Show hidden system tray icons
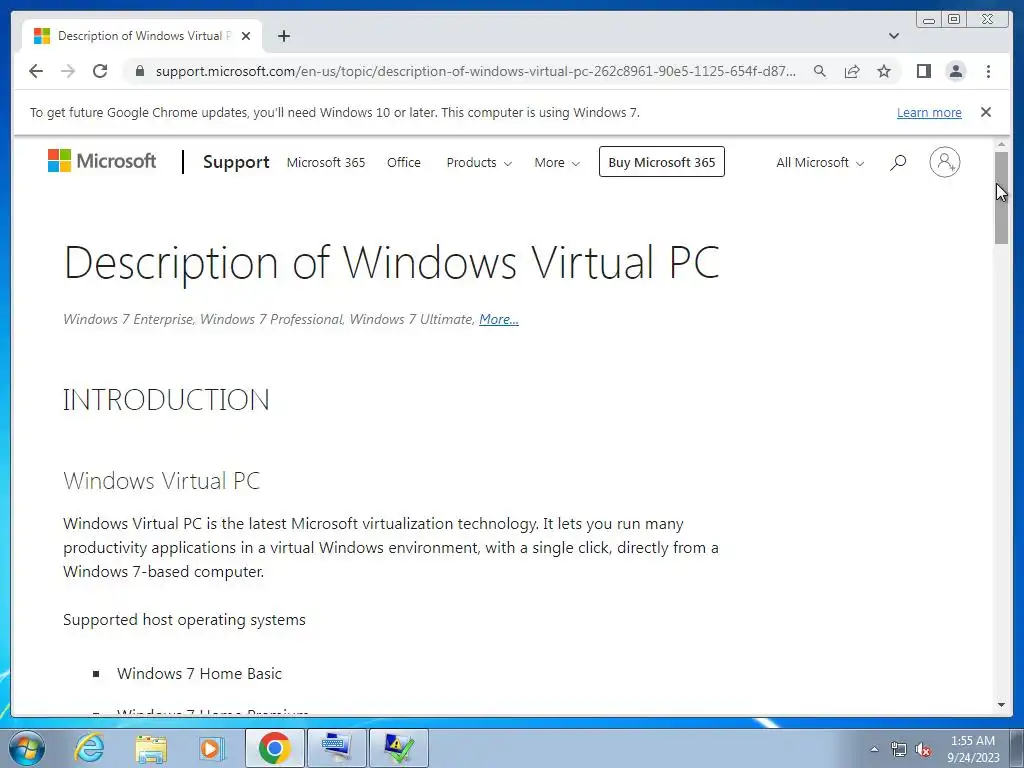The height and width of the screenshot is (768, 1024). tap(874, 749)
